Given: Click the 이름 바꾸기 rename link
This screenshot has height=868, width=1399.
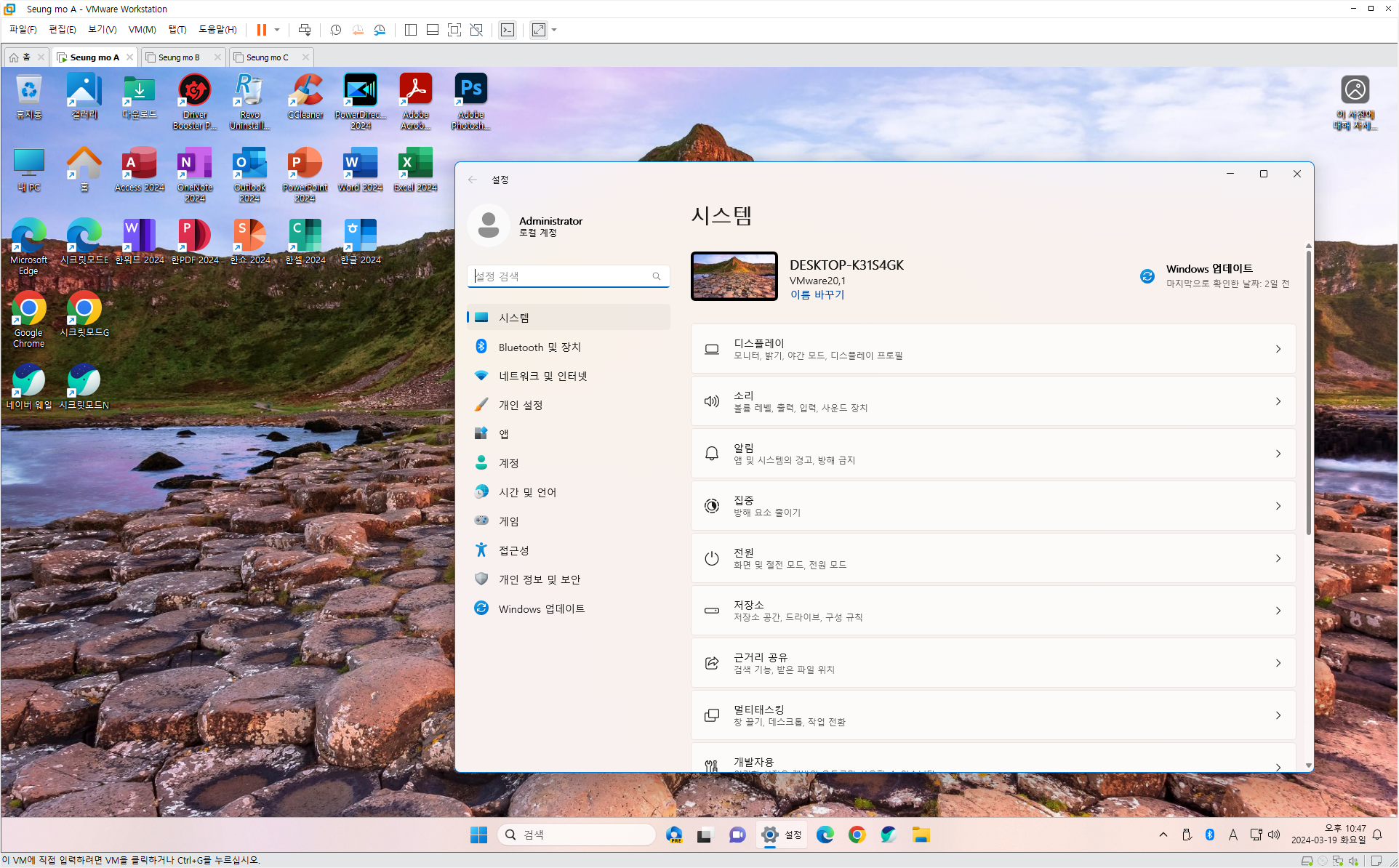Looking at the screenshot, I should click(x=817, y=294).
